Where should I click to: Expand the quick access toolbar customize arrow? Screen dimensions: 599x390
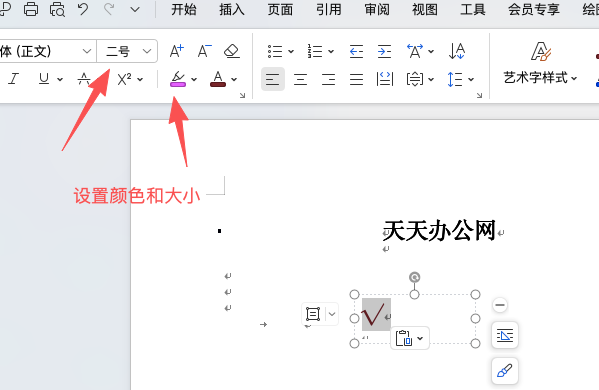coord(135,10)
